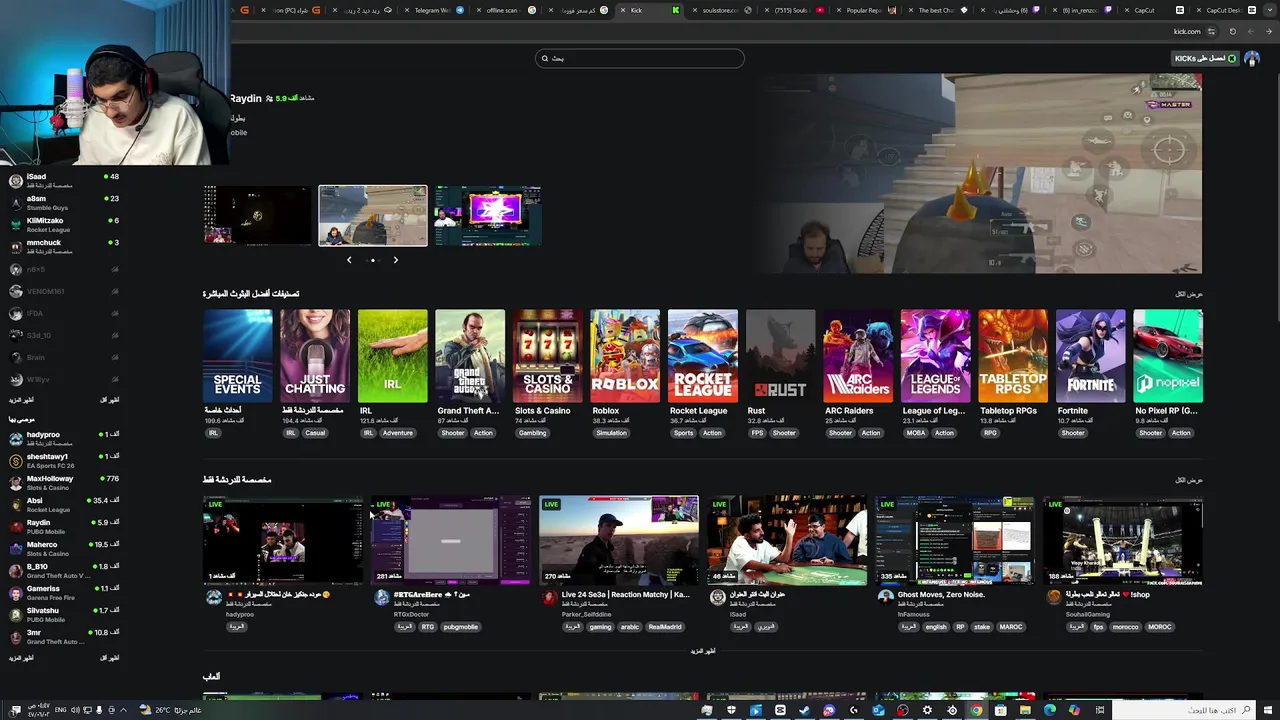Open sheshtawy1 recommended channel
This screenshot has height=720, width=1280.
click(x=62, y=461)
